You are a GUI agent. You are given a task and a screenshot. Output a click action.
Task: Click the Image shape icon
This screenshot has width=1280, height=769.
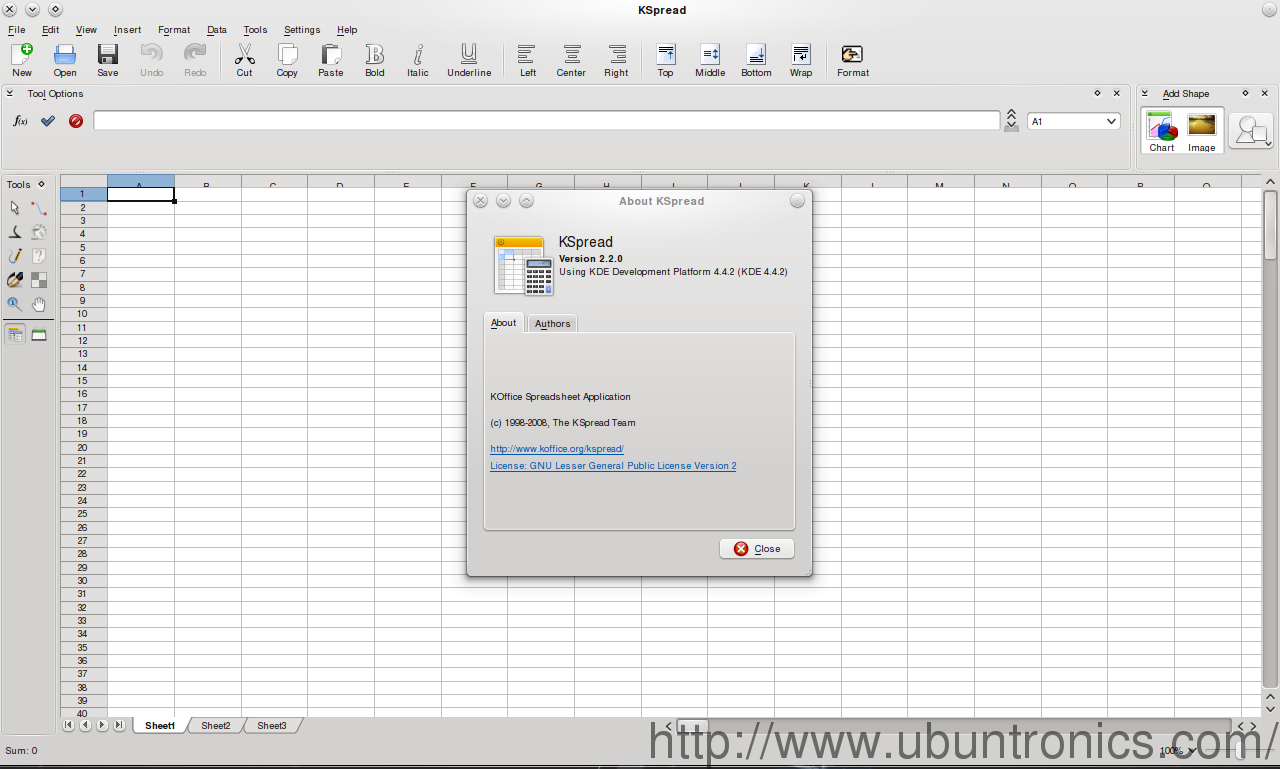click(x=1201, y=131)
